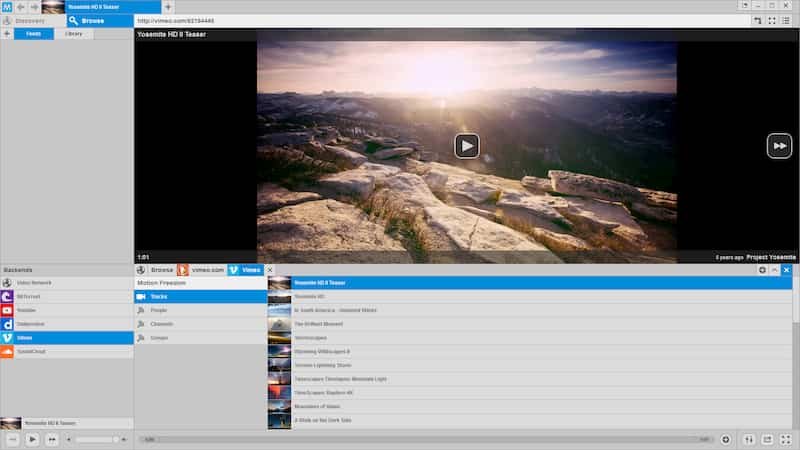Open the equalizer settings icon
Image resolution: width=800 pixels, height=450 pixels.
(748, 439)
